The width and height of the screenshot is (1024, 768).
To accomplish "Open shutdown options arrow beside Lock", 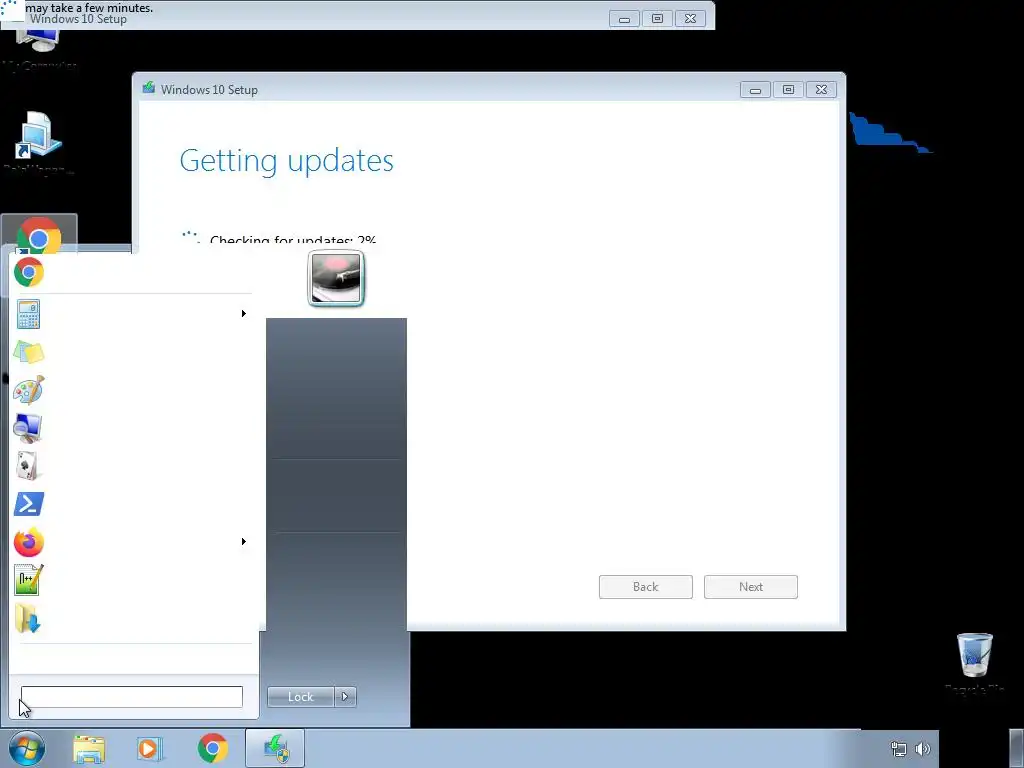I will [345, 697].
